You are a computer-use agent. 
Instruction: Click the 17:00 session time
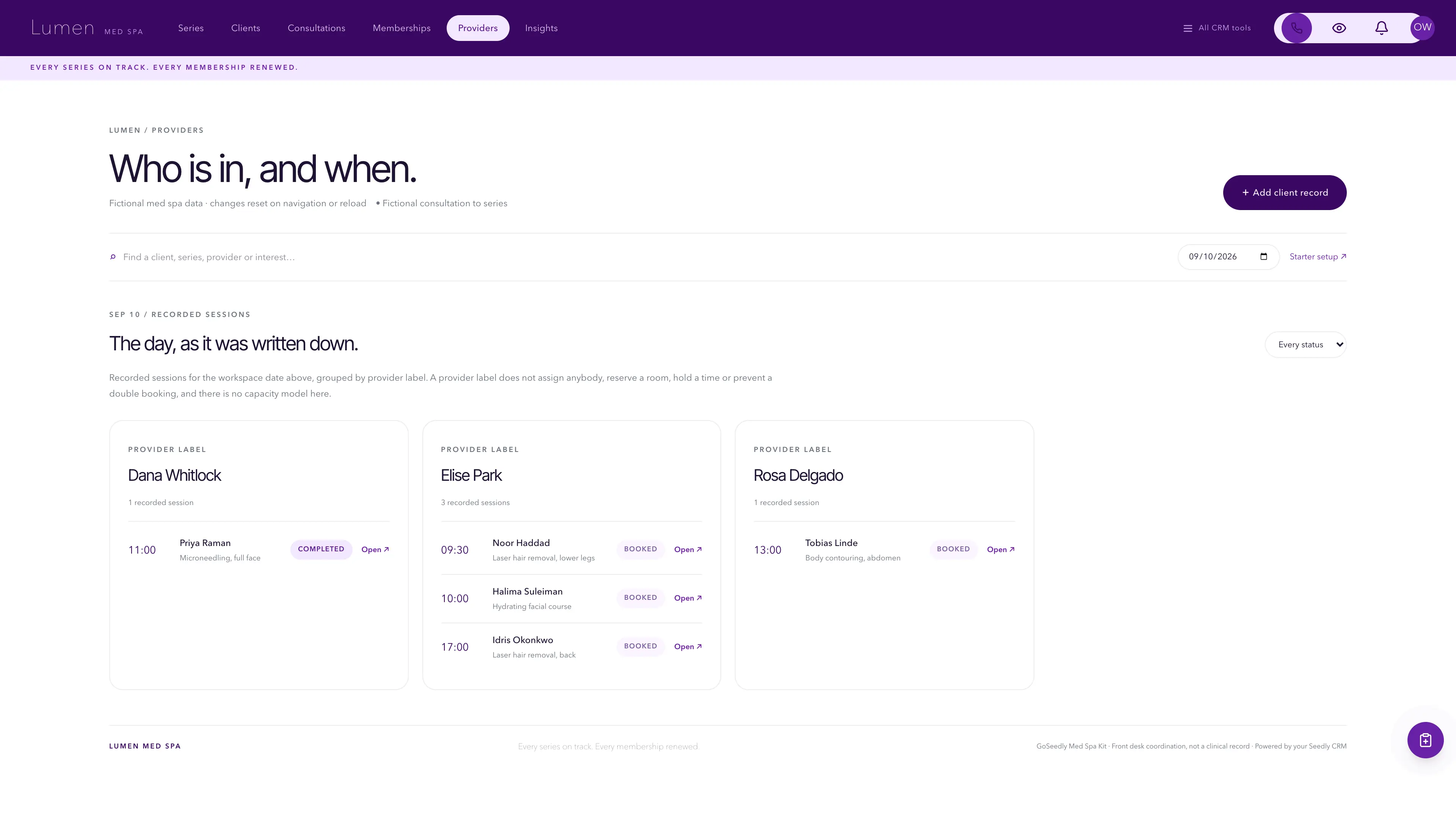pyautogui.click(x=455, y=647)
